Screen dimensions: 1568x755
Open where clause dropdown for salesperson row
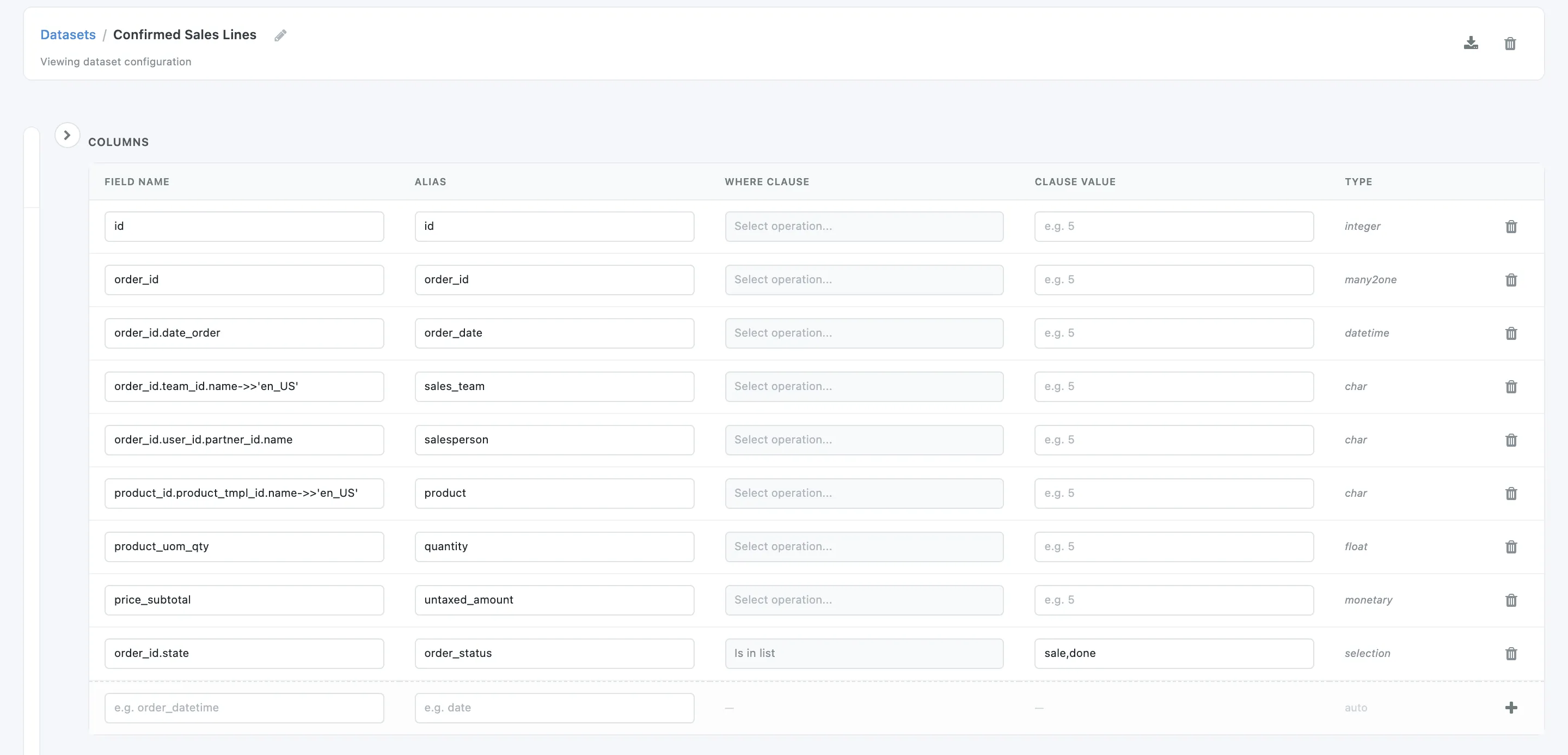pyautogui.click(x=863, y=440)
